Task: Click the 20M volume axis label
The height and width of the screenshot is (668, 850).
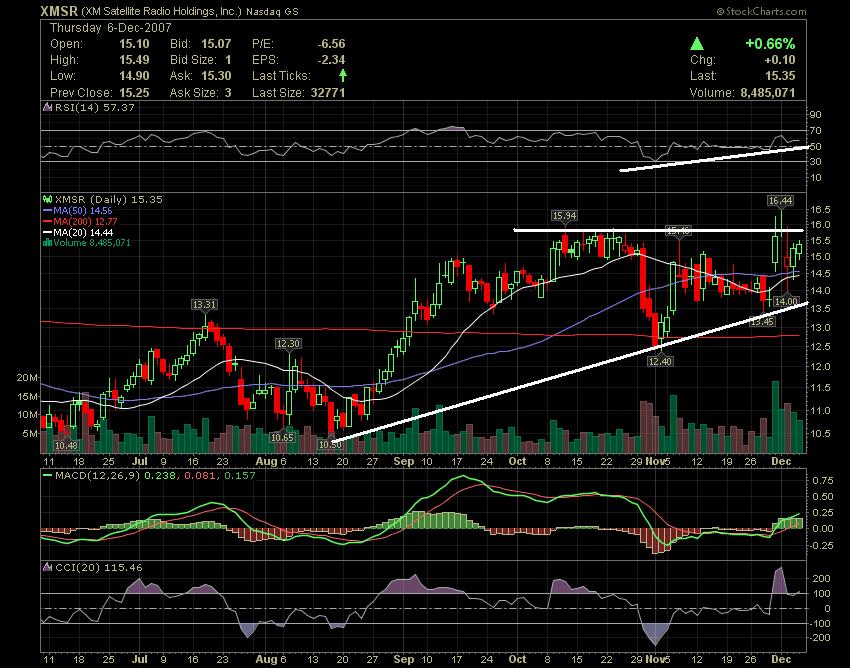Action: tap(27, 378)
